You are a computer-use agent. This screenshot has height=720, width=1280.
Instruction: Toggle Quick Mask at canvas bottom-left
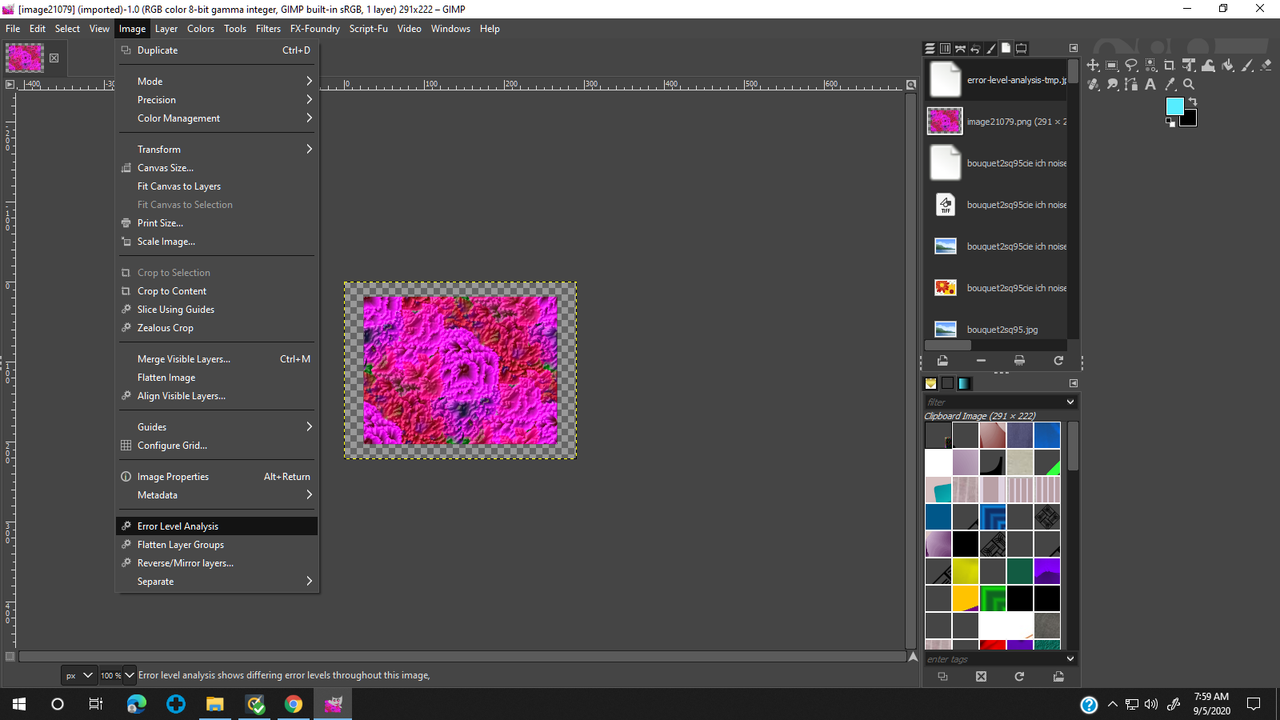(10, 657)
